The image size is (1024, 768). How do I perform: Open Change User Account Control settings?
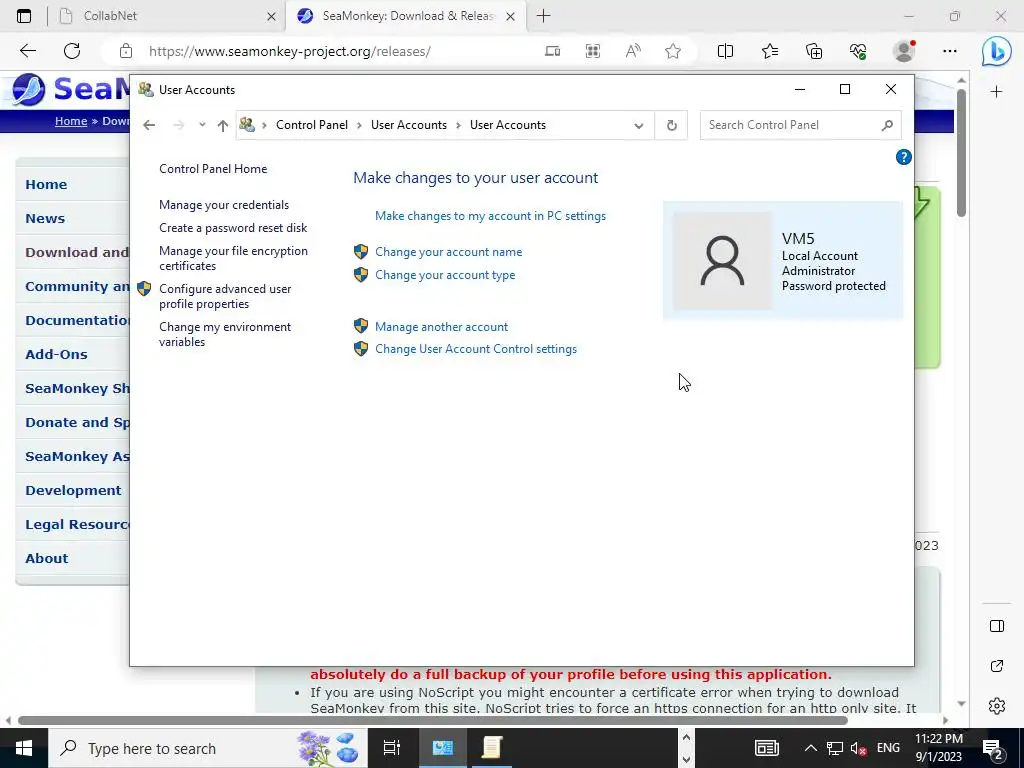[x=475, y=349]
